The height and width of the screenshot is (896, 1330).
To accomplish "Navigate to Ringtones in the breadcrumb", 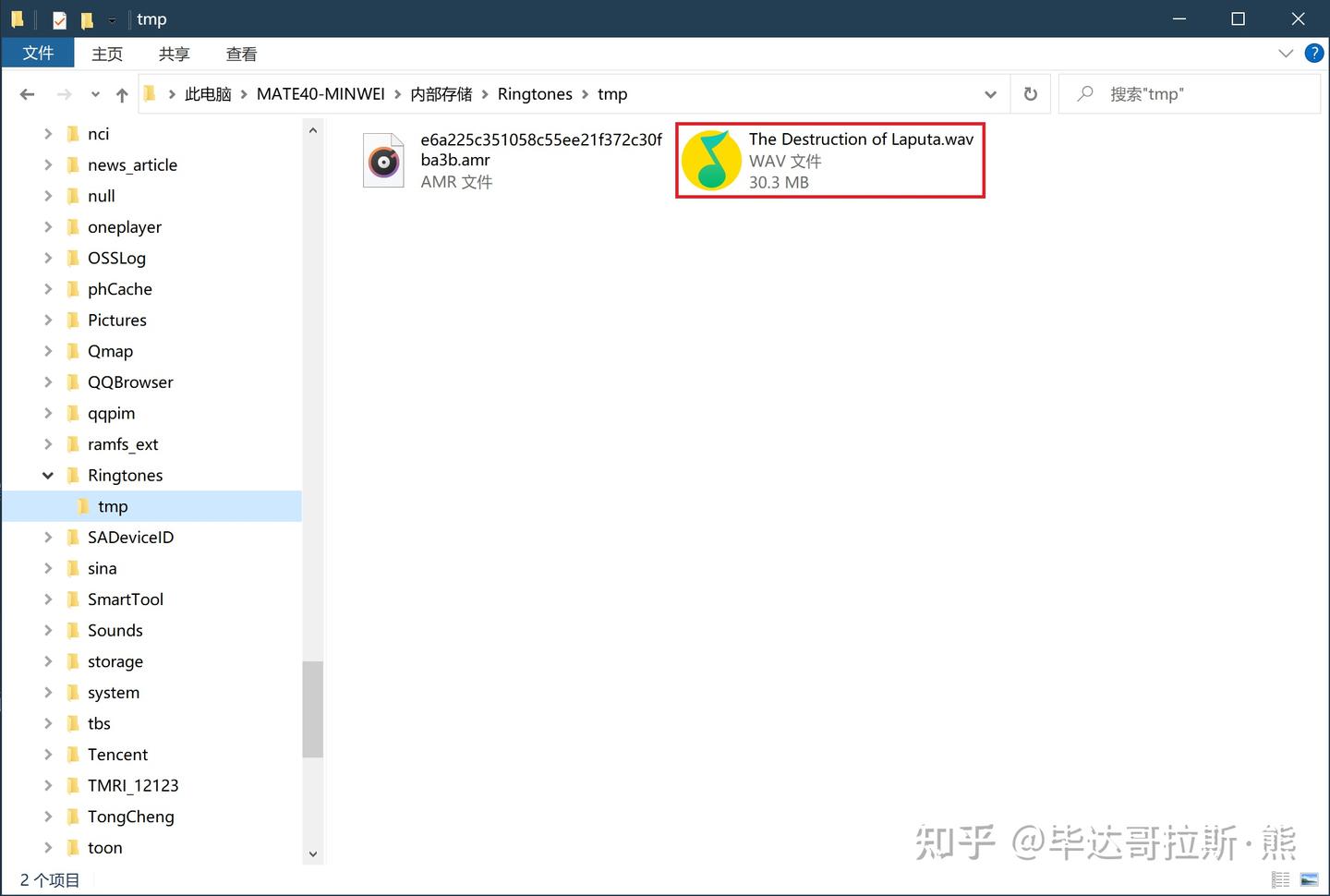I will click(535, 94).
